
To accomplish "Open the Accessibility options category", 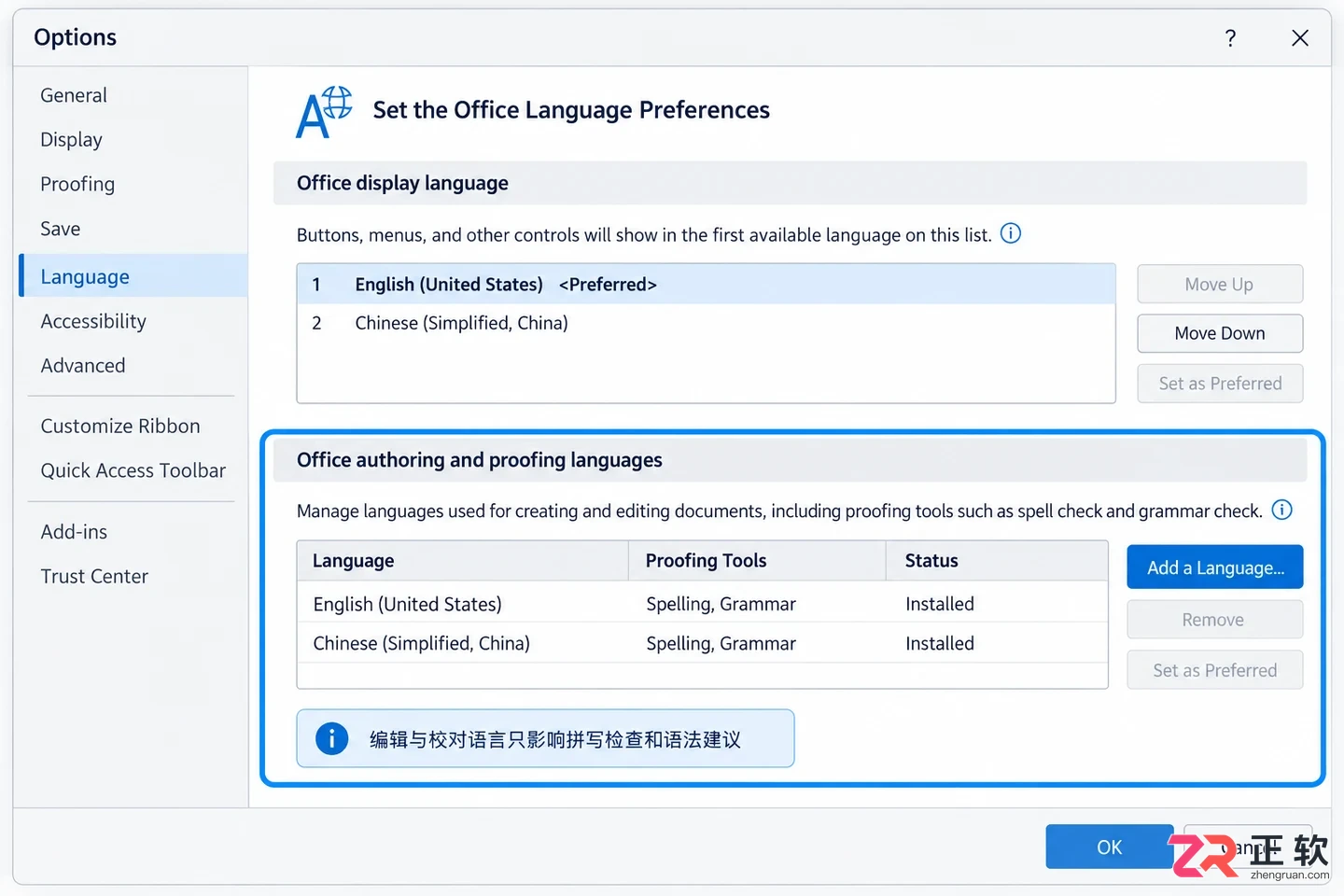I will coord(93,322).
